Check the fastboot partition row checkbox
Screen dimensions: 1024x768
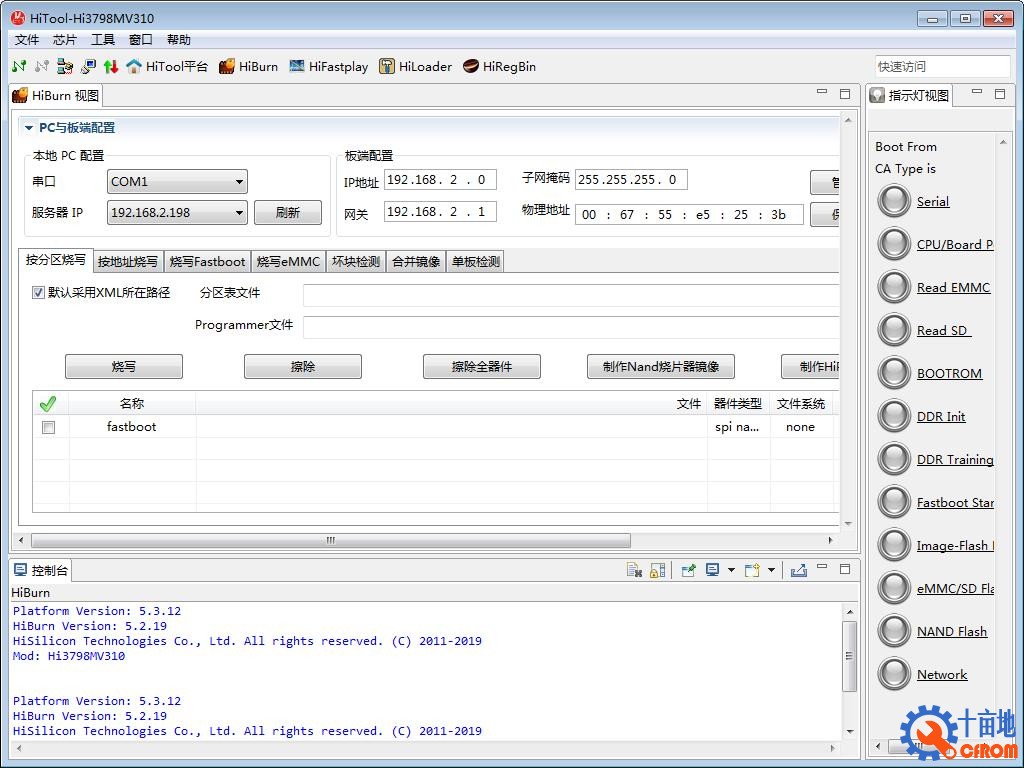(x=48, y=427)
